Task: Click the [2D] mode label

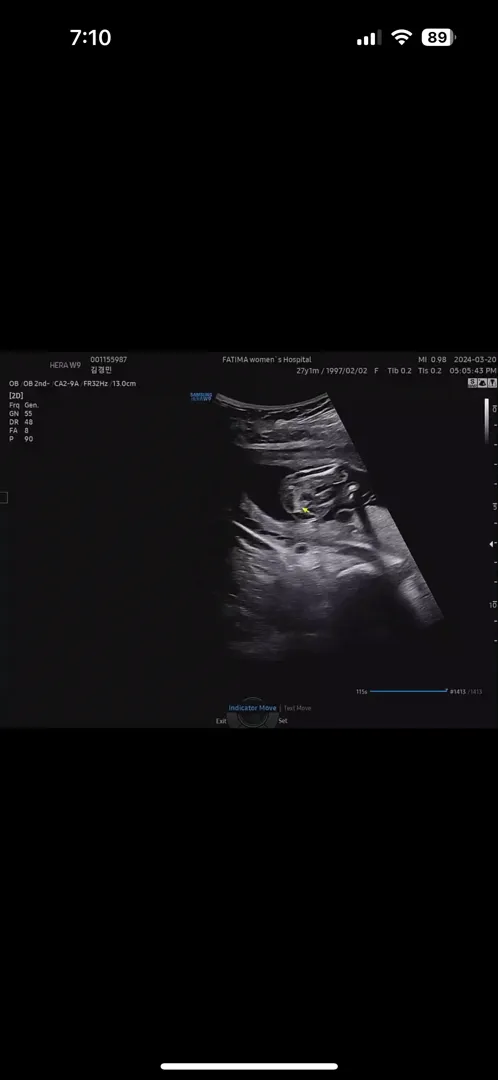Action: pyautogui.click(x=16, y=396)
